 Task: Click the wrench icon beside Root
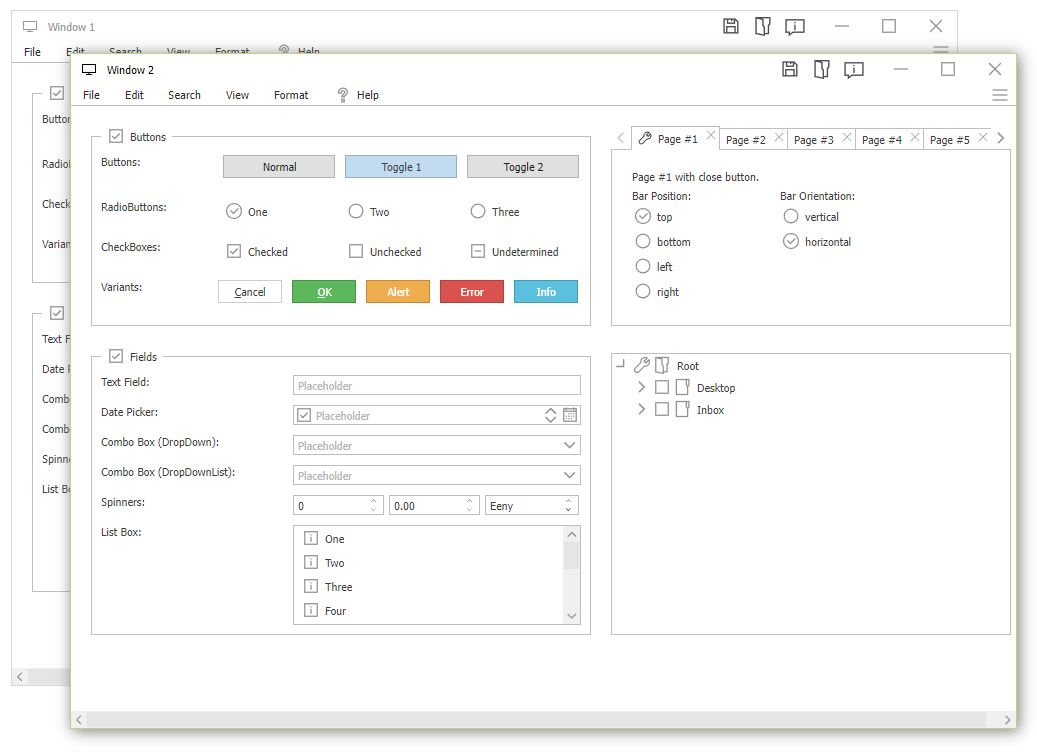642,365
